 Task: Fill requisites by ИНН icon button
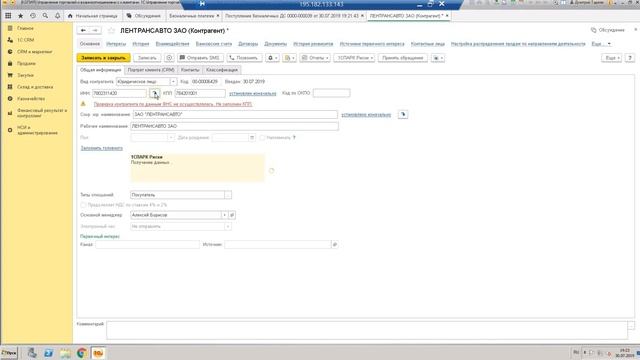click(x=155, y=93)
